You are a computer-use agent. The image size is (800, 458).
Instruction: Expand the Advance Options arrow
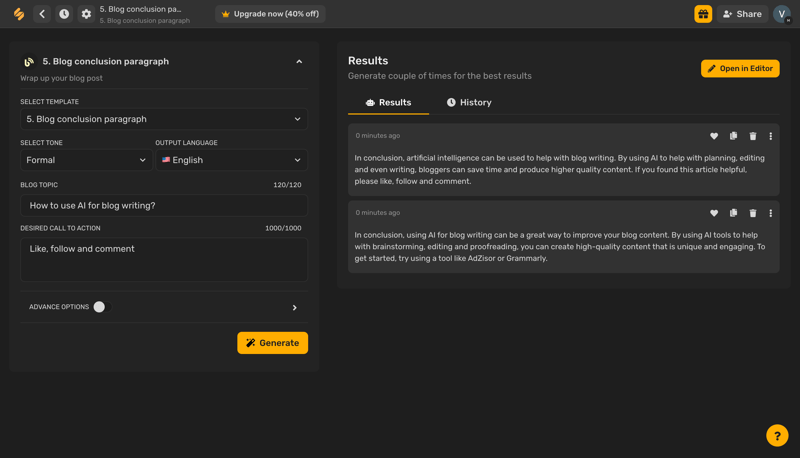pyautogui.click(x=294, y=308)
